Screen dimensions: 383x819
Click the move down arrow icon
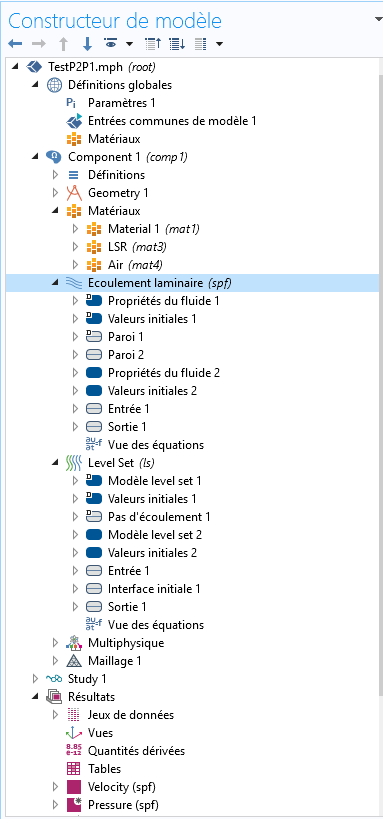coord(87,44)
